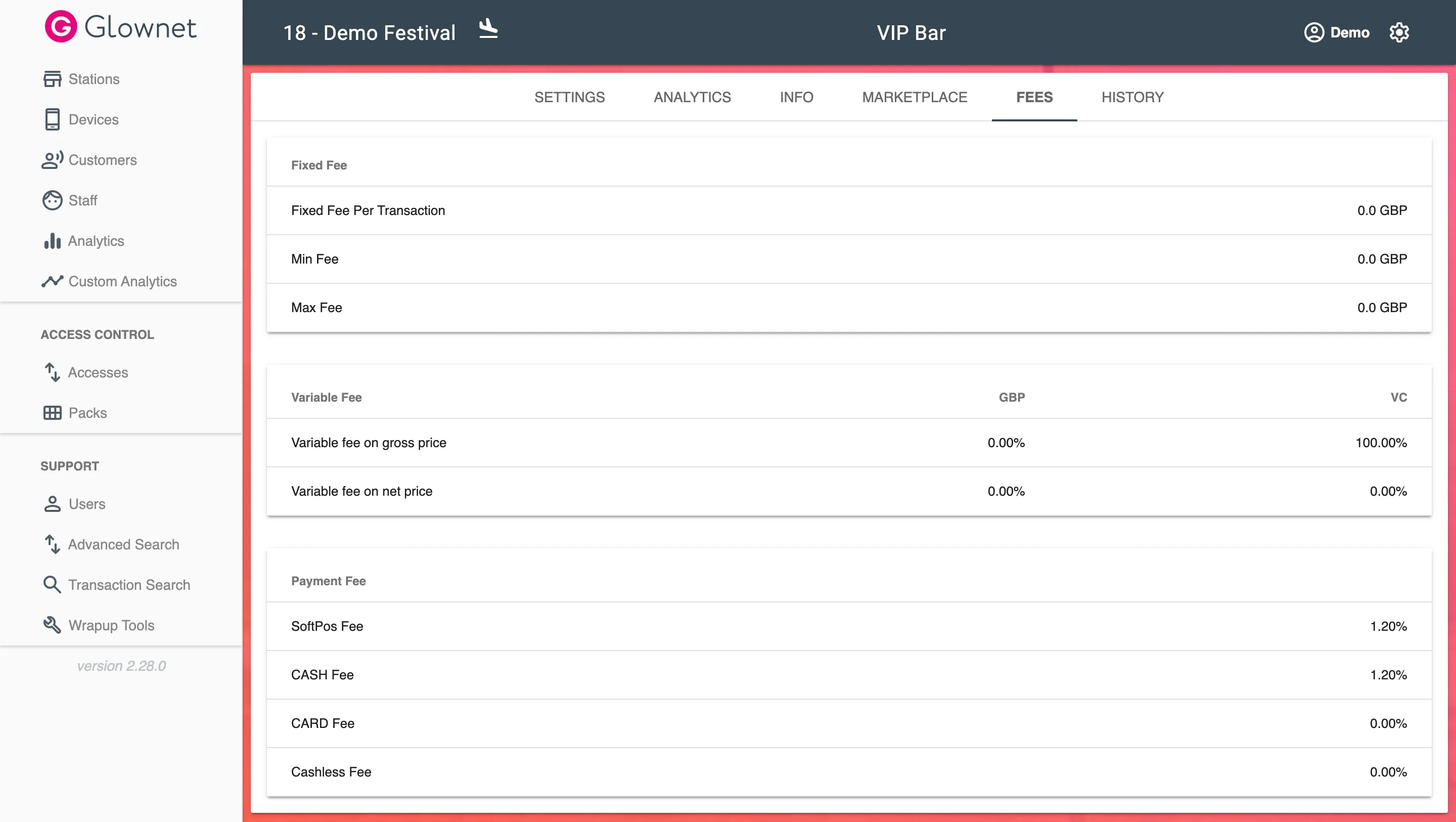The width and height of the screenshot is (1456, 822).
Task: Open Transaction Search
Action: 129,584
